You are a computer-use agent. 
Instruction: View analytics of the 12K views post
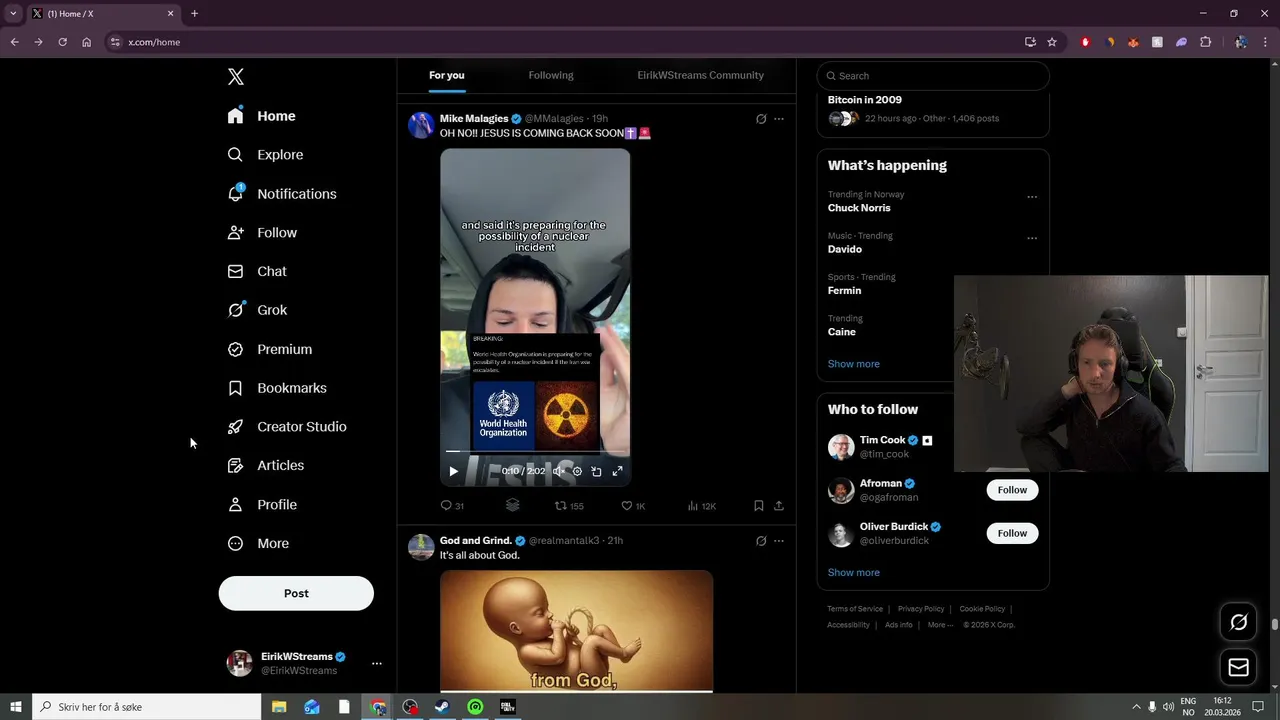coord(701,506)
